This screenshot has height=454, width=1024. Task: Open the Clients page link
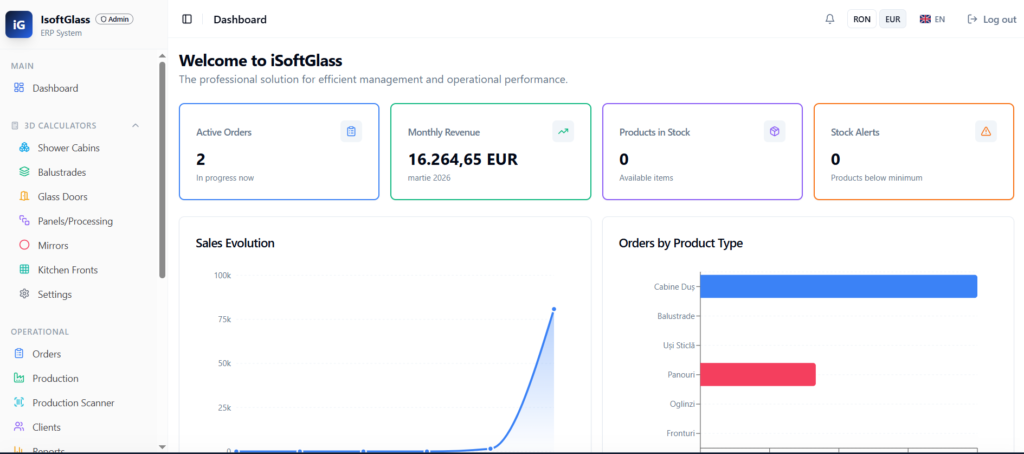(46, 427)
